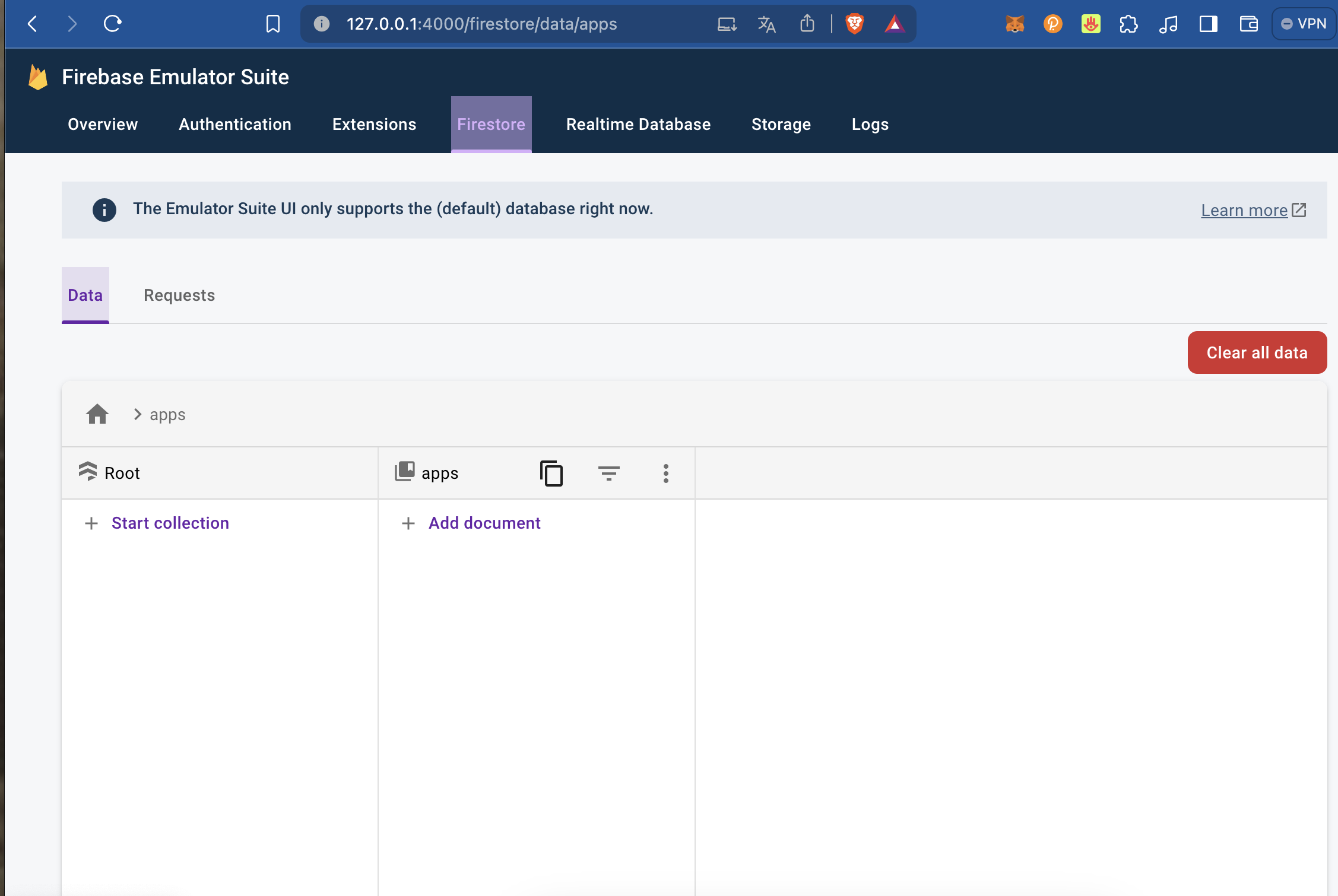Open the Extensions tab

coord(375,124)
